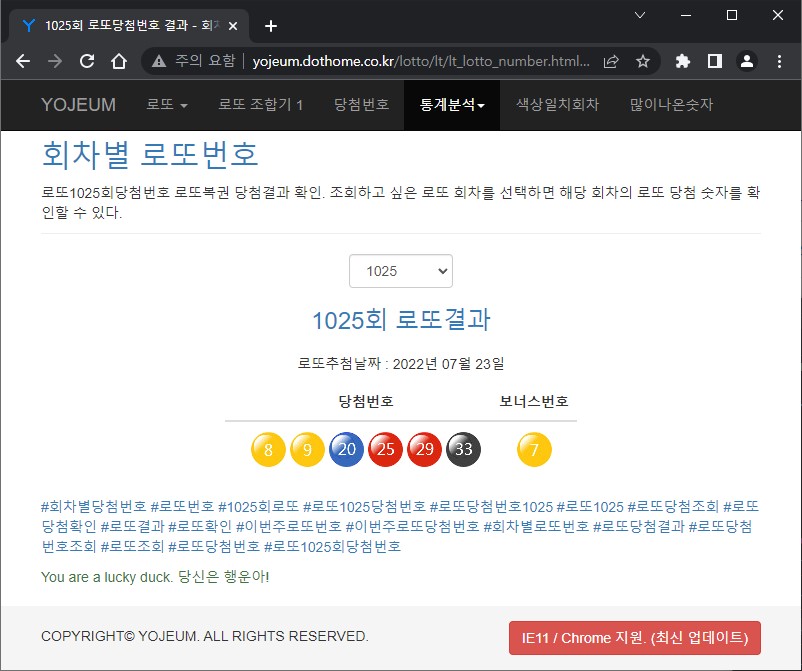This screenshot has height=671, width=802.
Task: Reload the current page
Action: 87,61
